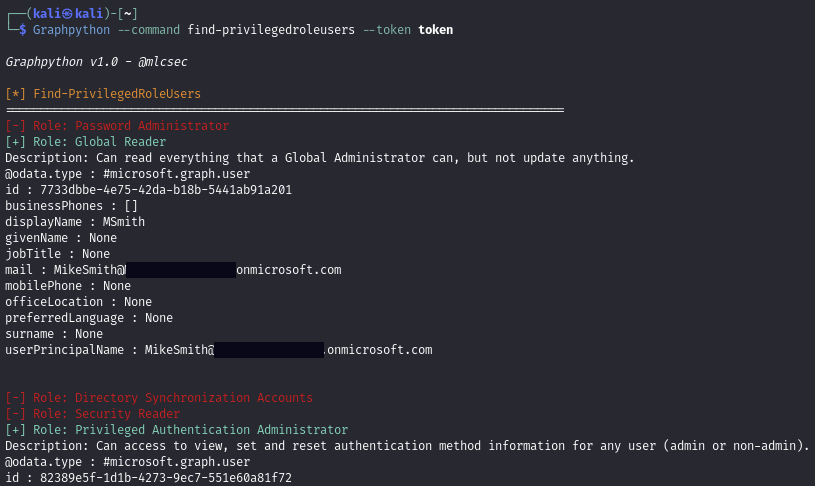Click the [*] Find-PrivilegedRoleUsers header

(103, 94)
